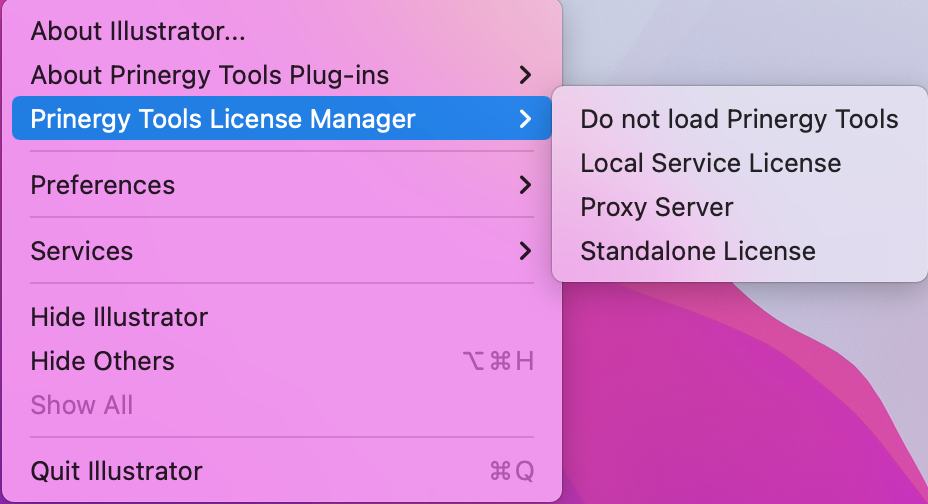This screenshot has width=928, height=504.
Task: Quit Illustrator from the menu
Action: (x=116, y=471)
